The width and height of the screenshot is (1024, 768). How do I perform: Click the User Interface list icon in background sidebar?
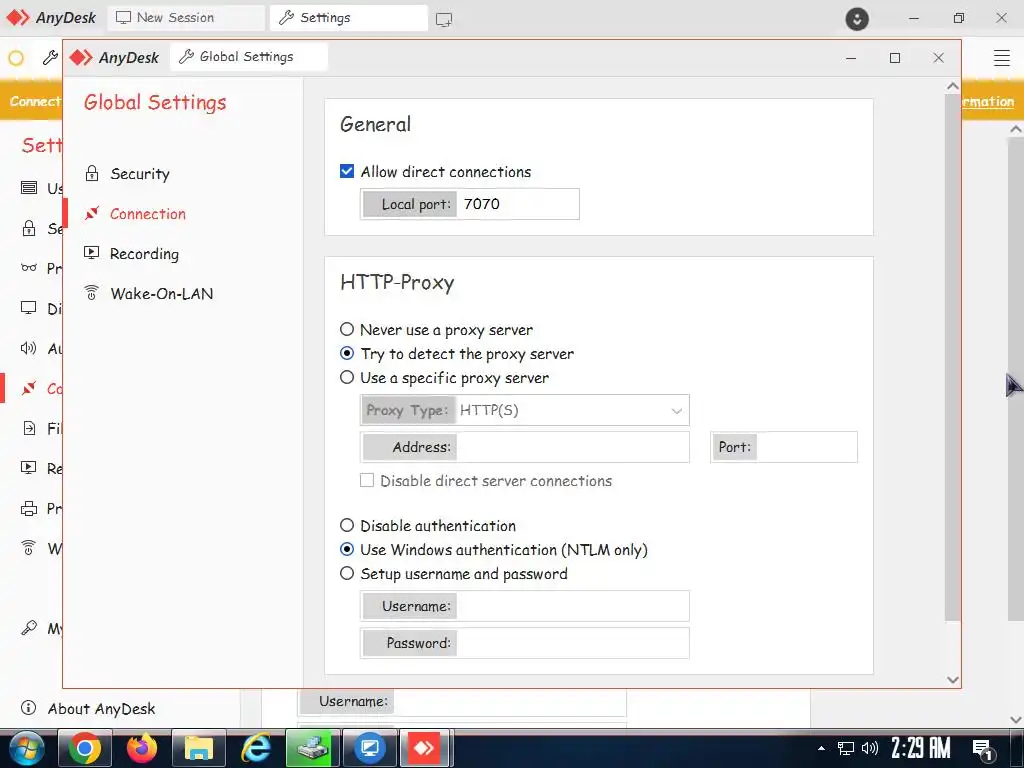pos(29,188)
